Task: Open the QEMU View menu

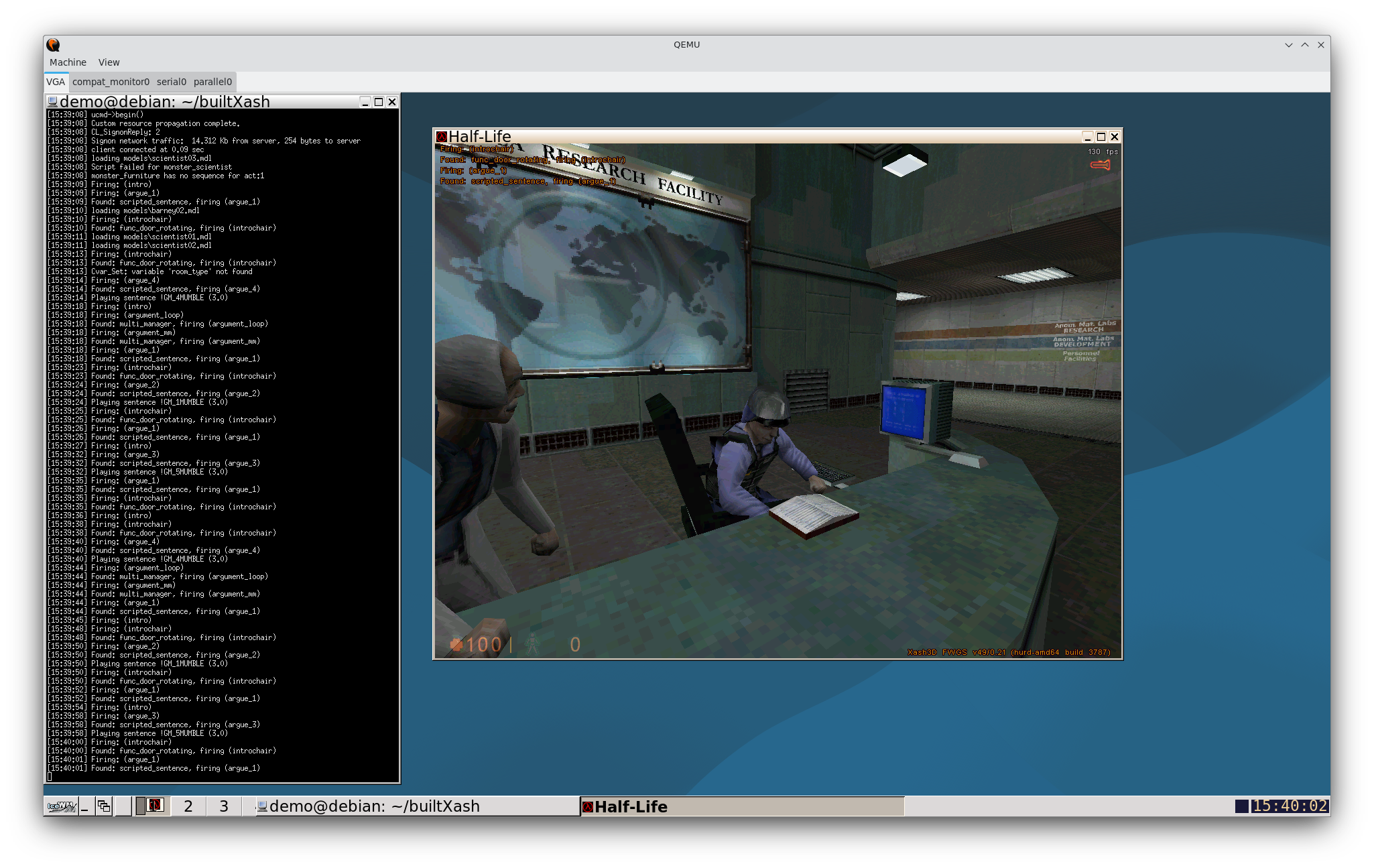Action: pyautogui.click(x=109, y=62)
